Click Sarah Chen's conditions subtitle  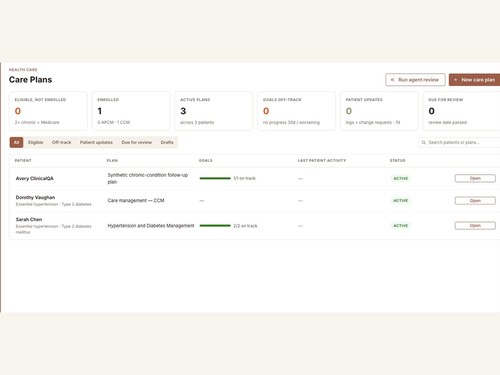pyautogui.click(x=54, y=229)
